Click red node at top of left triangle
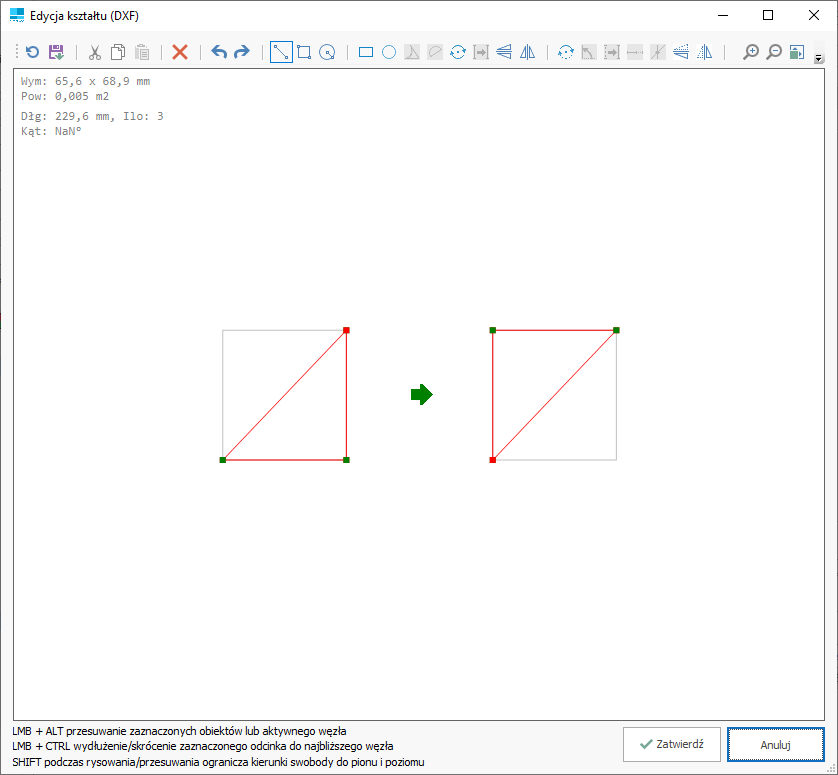The image size is (838, 775). point(346,330)
